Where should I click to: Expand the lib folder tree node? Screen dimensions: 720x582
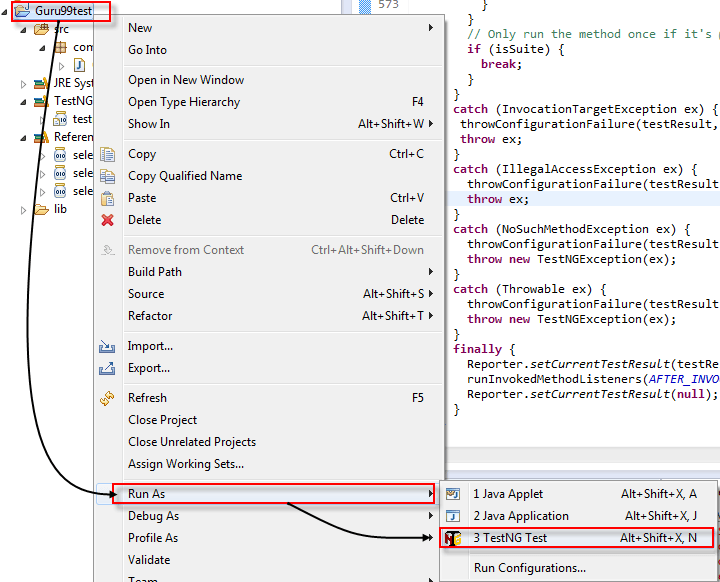pyautogui.click(x=25, y=210)
